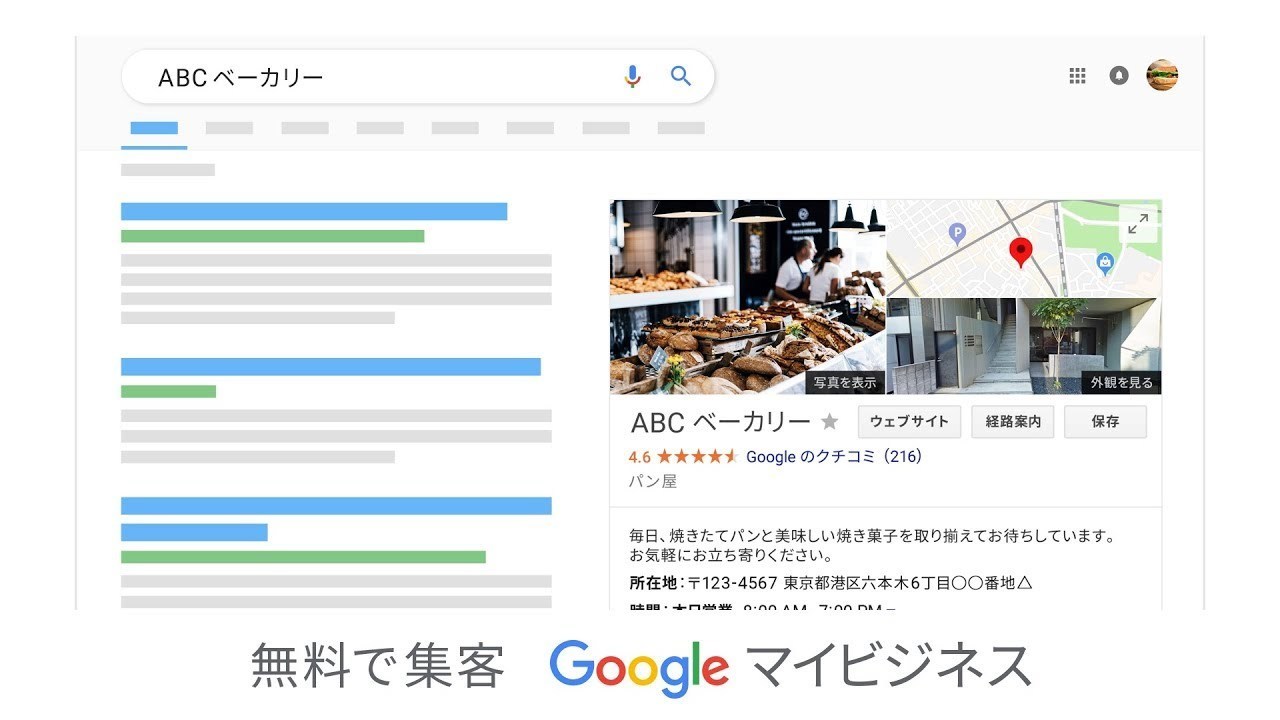Click the parking marker on map
The height and width of the screenshot is (720, 1280).
coord(957,235)
